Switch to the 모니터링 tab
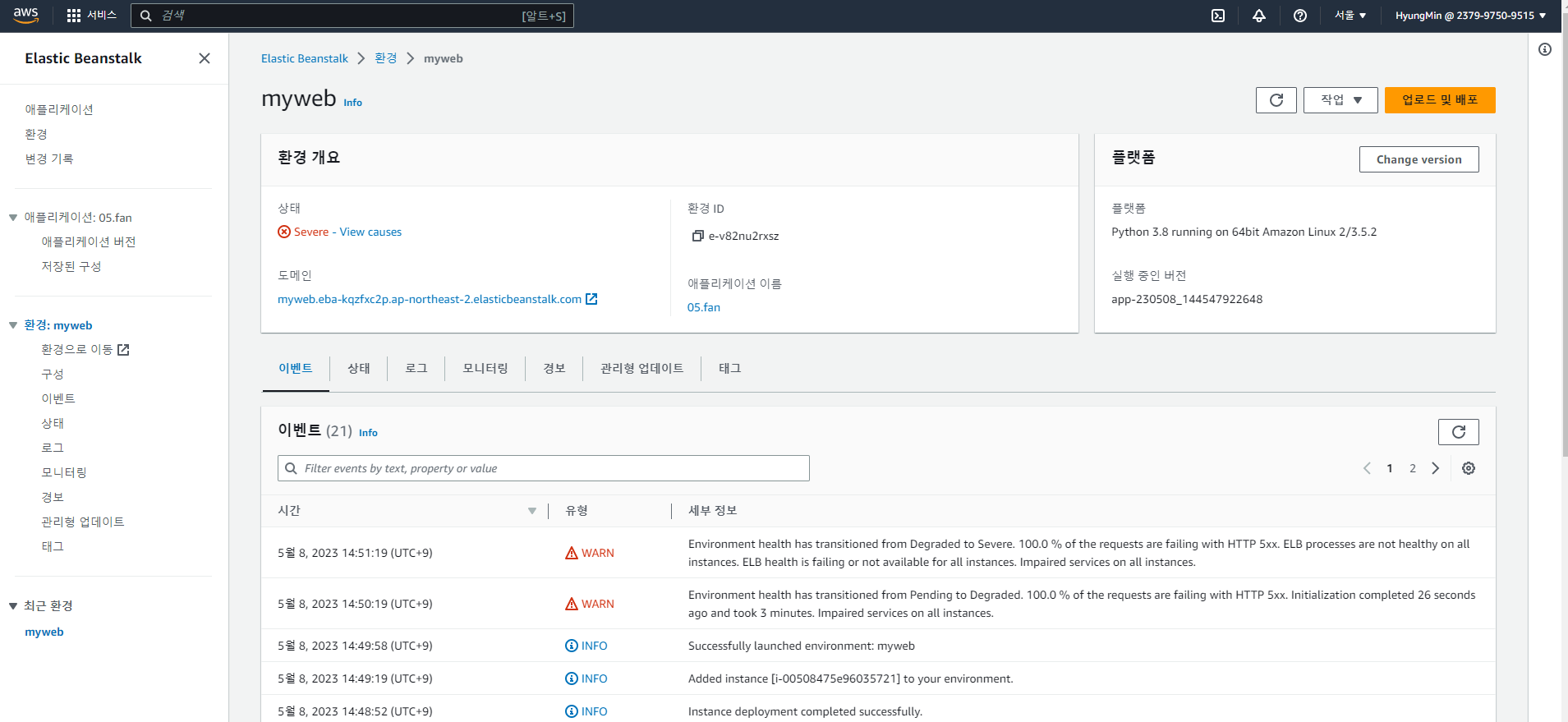The image size is (1568, 722). click(485, 369)
